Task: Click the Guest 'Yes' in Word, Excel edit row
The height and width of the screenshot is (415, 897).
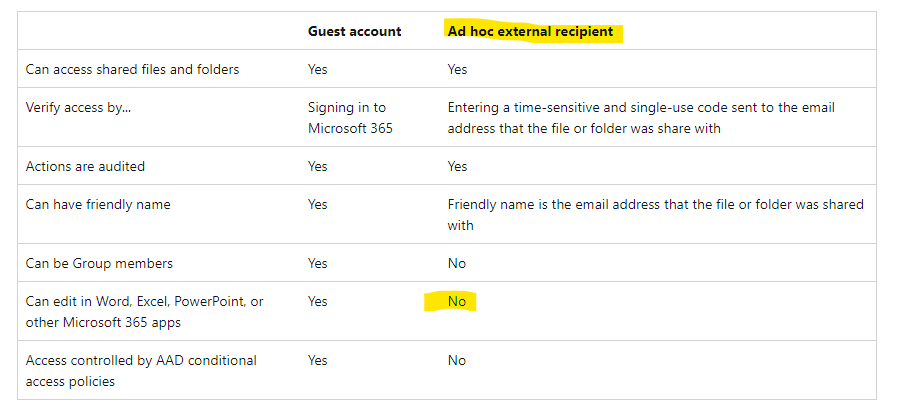Action: tap(317, 301)
